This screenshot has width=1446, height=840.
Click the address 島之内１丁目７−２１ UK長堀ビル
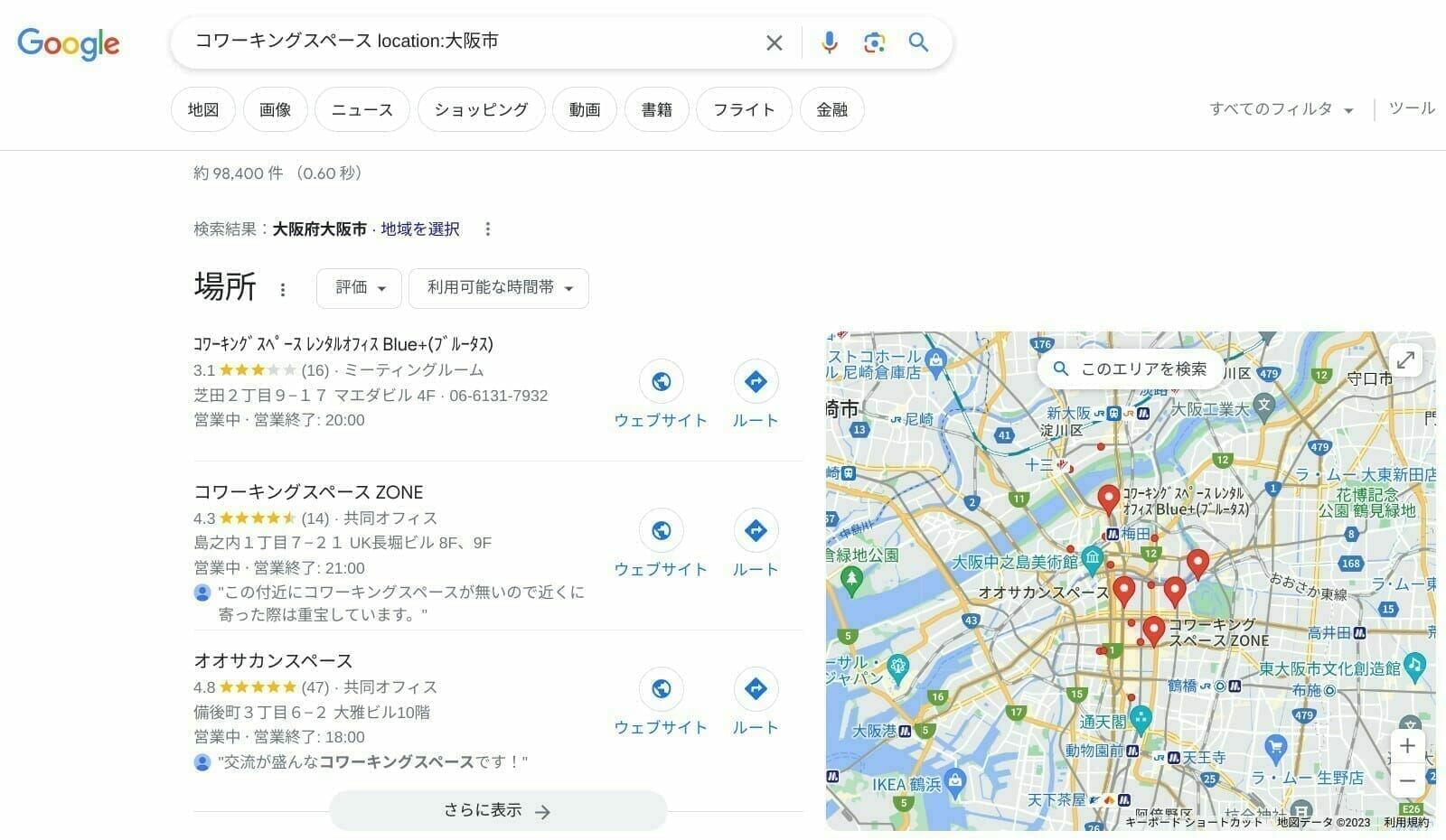[343, 543]
